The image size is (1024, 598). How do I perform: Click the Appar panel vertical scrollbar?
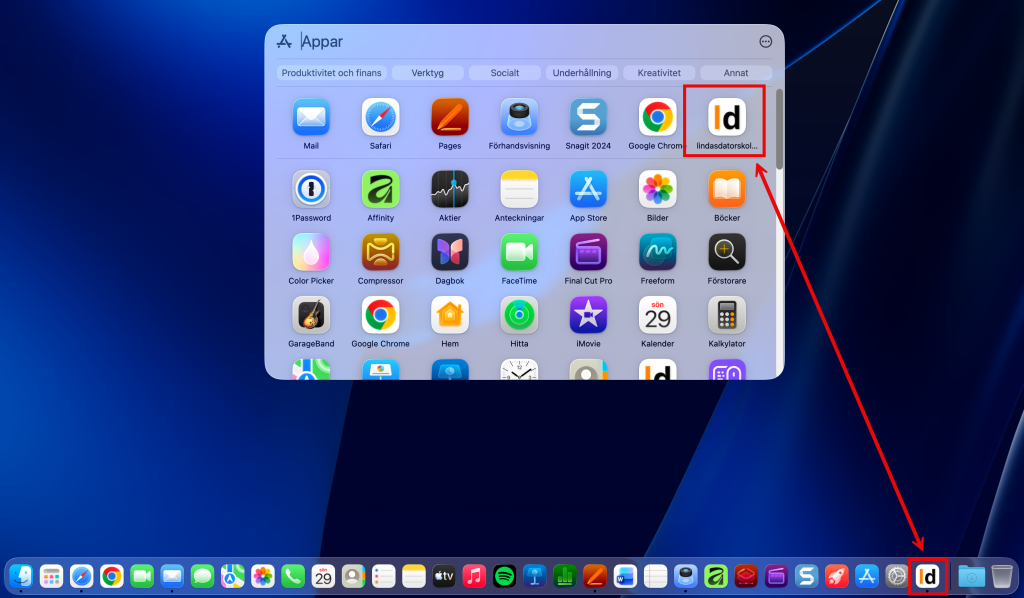[x=778, y=129]
